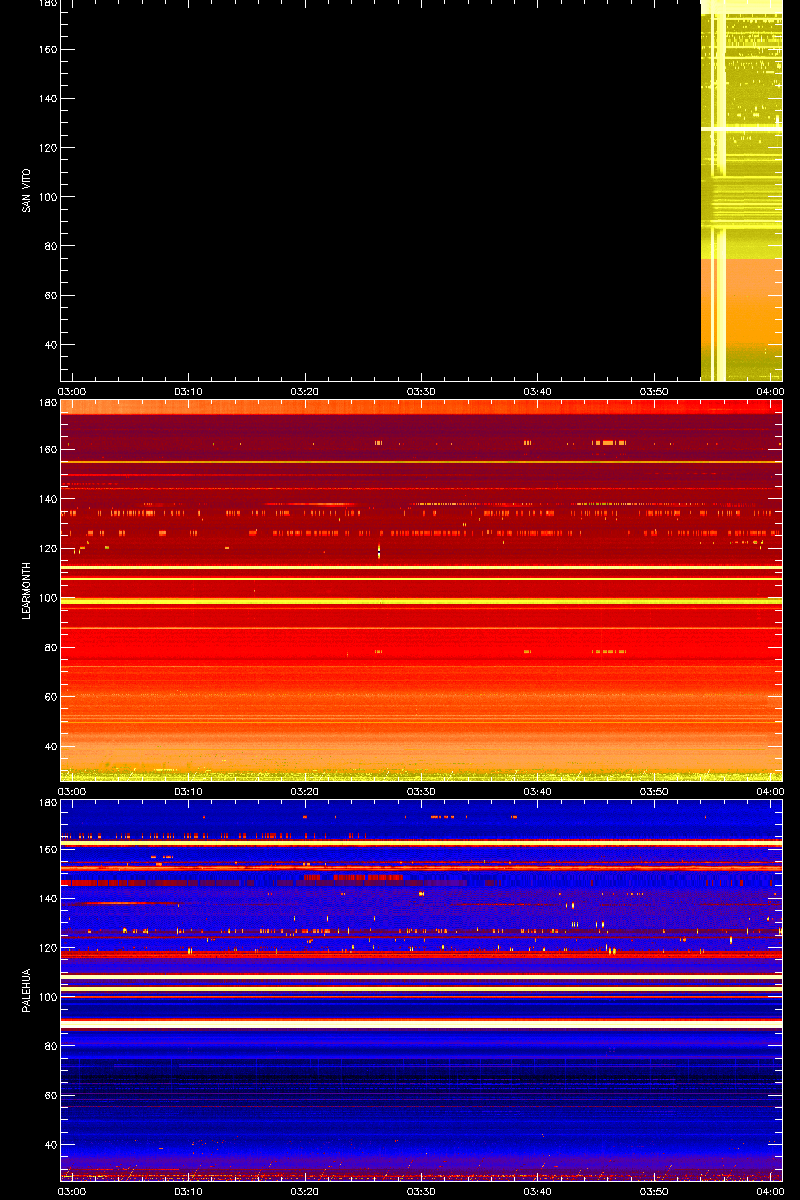Viewport: 800px width, 1200px height.
Task: Click the 60 frequency tick on San Vito axis
Action: pyautogui.click(x=50, y=296)
